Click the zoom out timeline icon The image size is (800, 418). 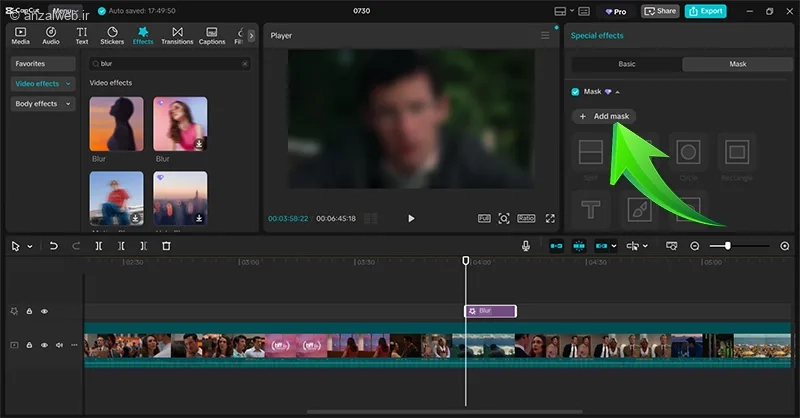[x=695, y=246]
